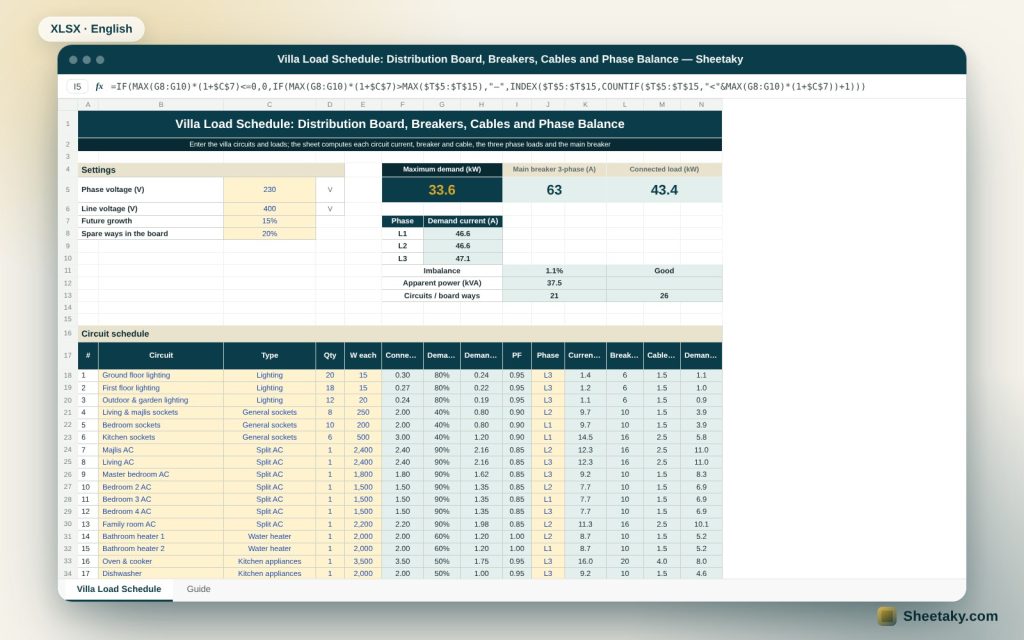Select the Spare ways 20% cell
Viewport: 1024px width, 640px height.
tap(269, 234)
